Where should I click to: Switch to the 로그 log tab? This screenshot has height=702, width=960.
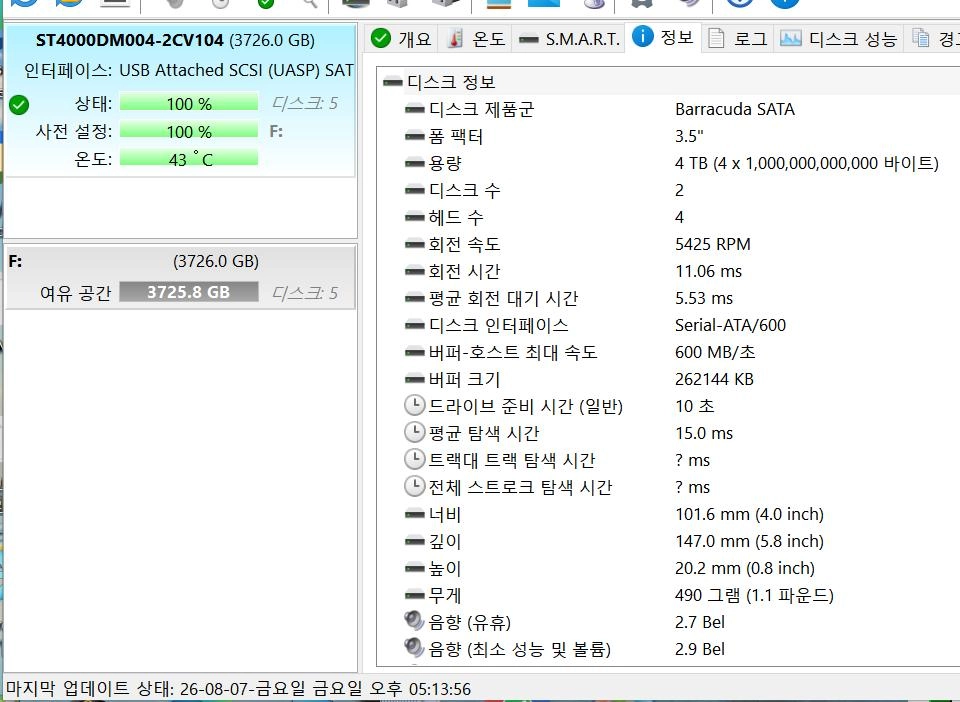(737, 39)
